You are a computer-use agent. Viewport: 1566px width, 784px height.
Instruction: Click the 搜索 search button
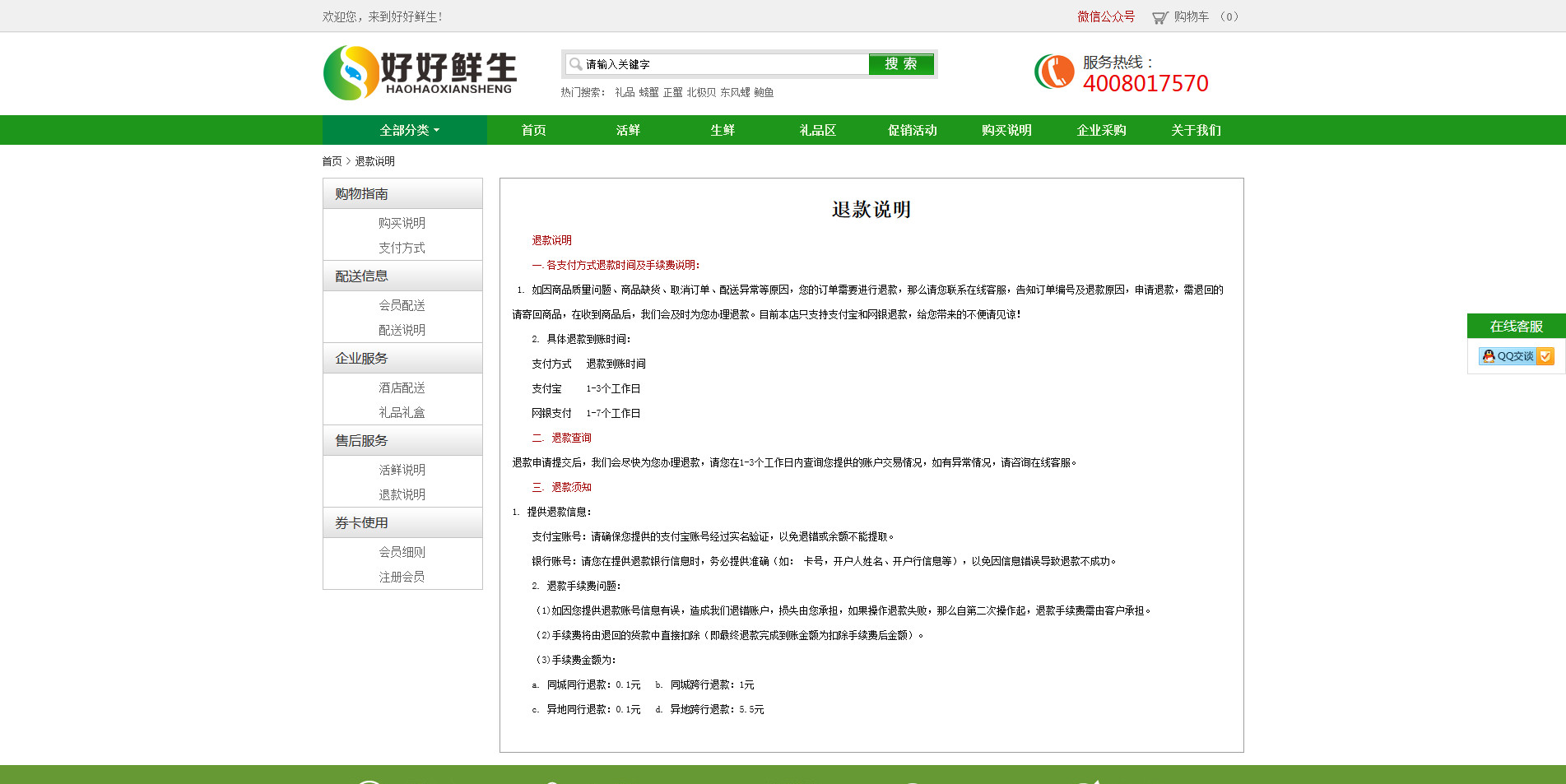(x=900, y=64)
